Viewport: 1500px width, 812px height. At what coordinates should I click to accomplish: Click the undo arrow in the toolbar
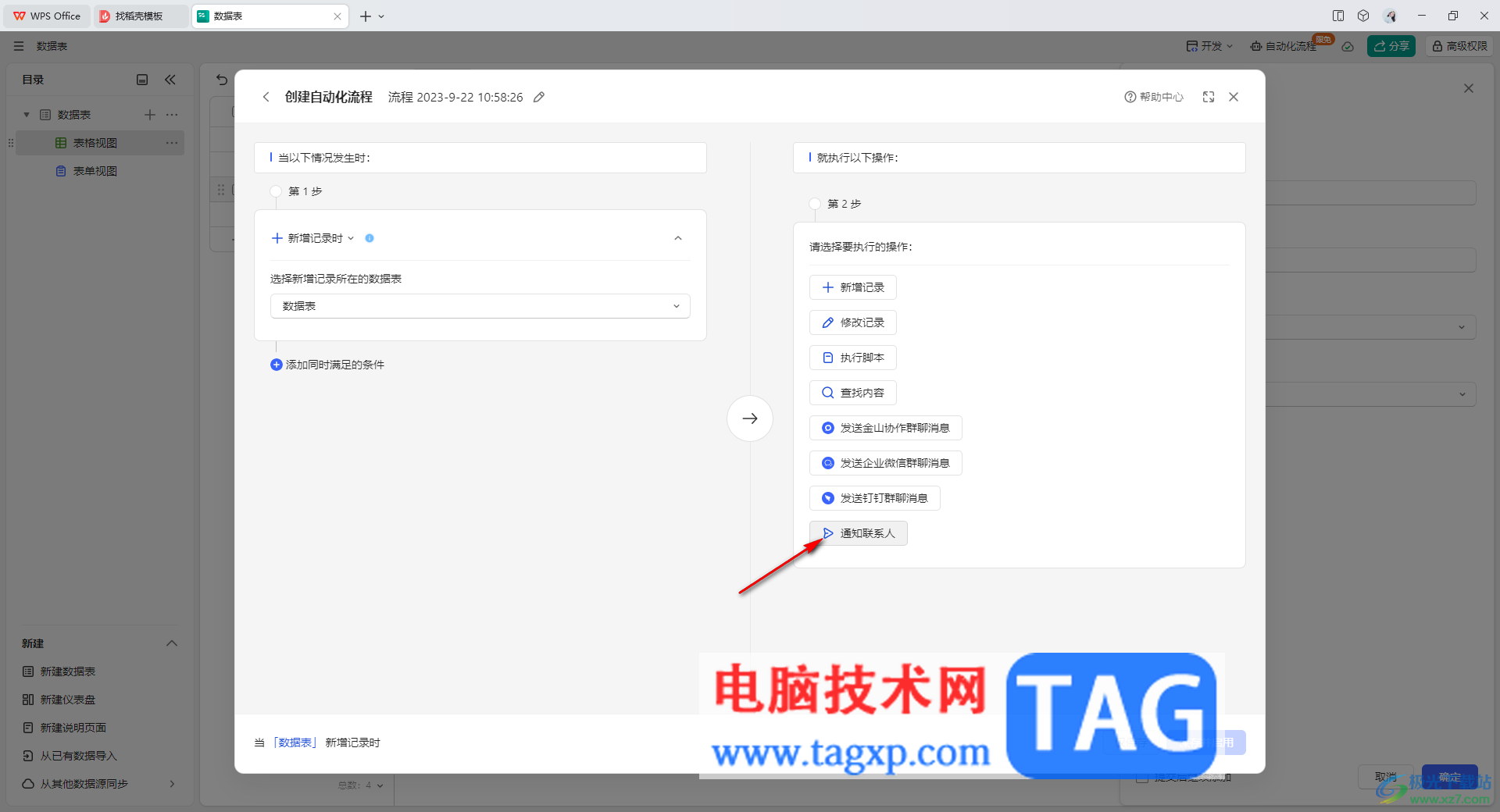(222, 80)
